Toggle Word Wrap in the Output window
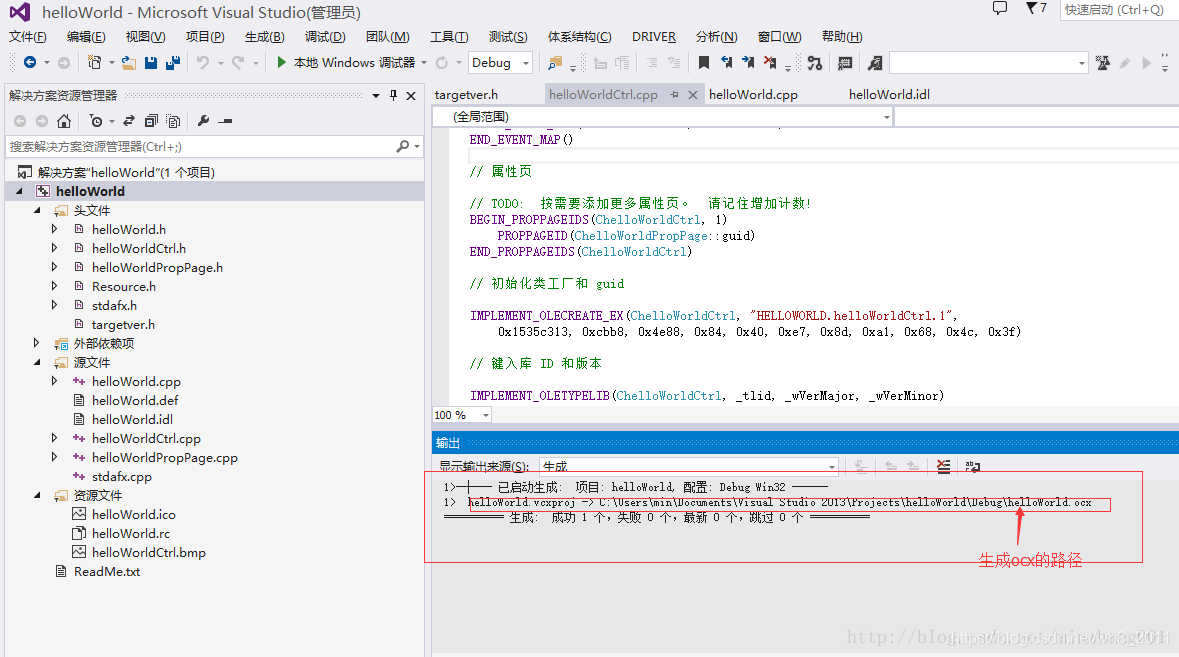 (x=972, y=466)
